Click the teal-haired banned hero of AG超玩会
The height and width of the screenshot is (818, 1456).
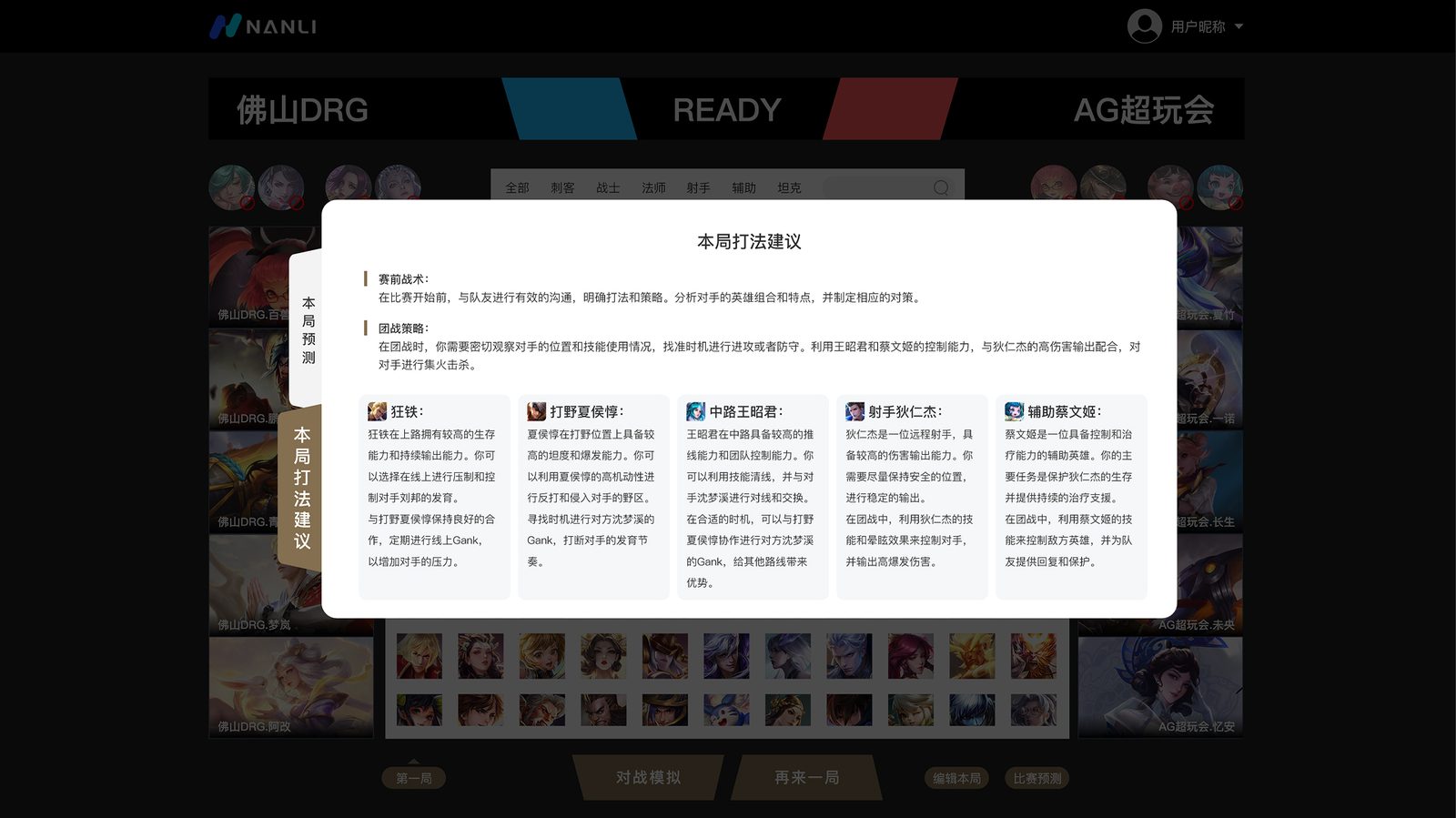pyautogui.click(x=1219, y=187)
